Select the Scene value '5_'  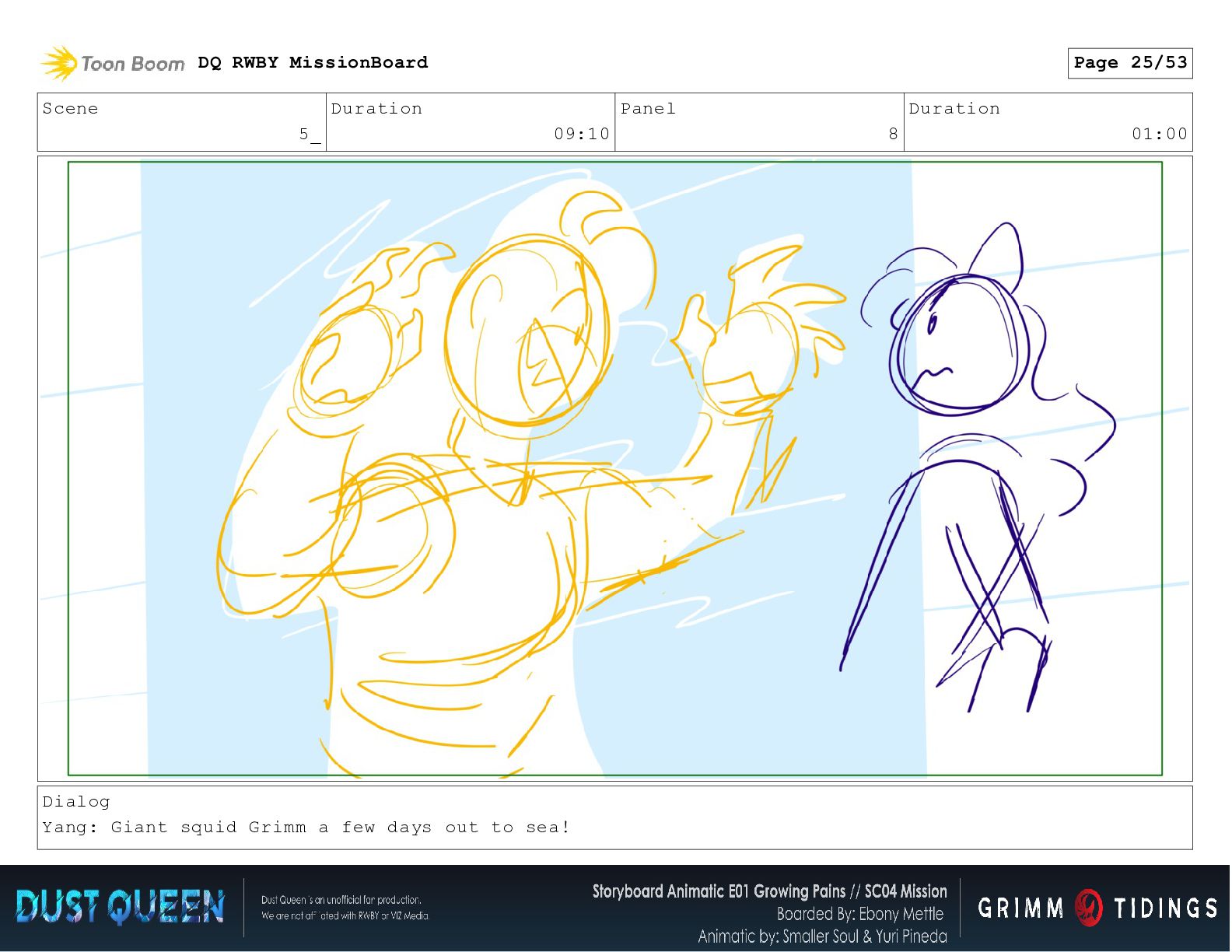click(310, 134)
